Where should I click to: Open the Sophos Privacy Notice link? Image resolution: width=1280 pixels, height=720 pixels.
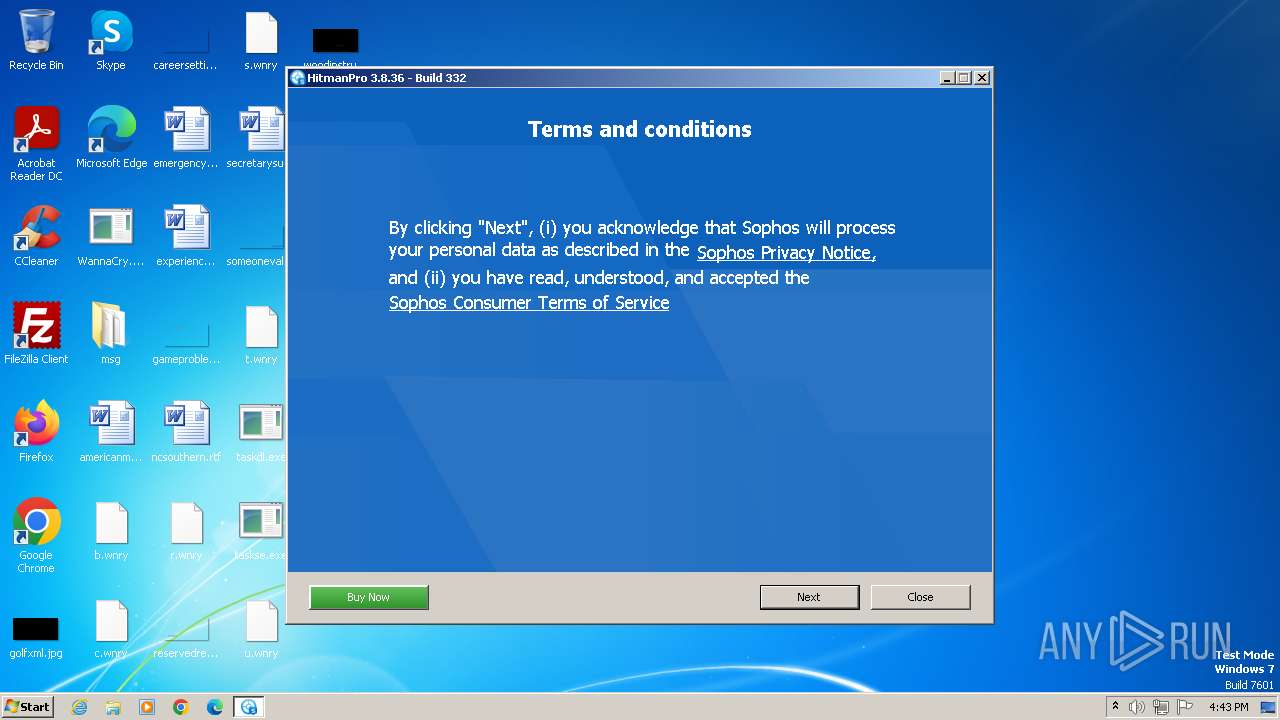tap(786, 253)
